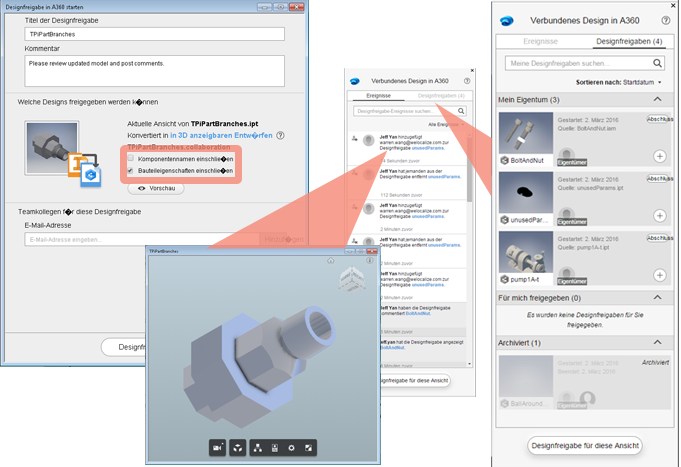The width and height of the screenshot is (681, 467).
Task: Collapse the Archiviert (1) section
Action: pos(658,342)
